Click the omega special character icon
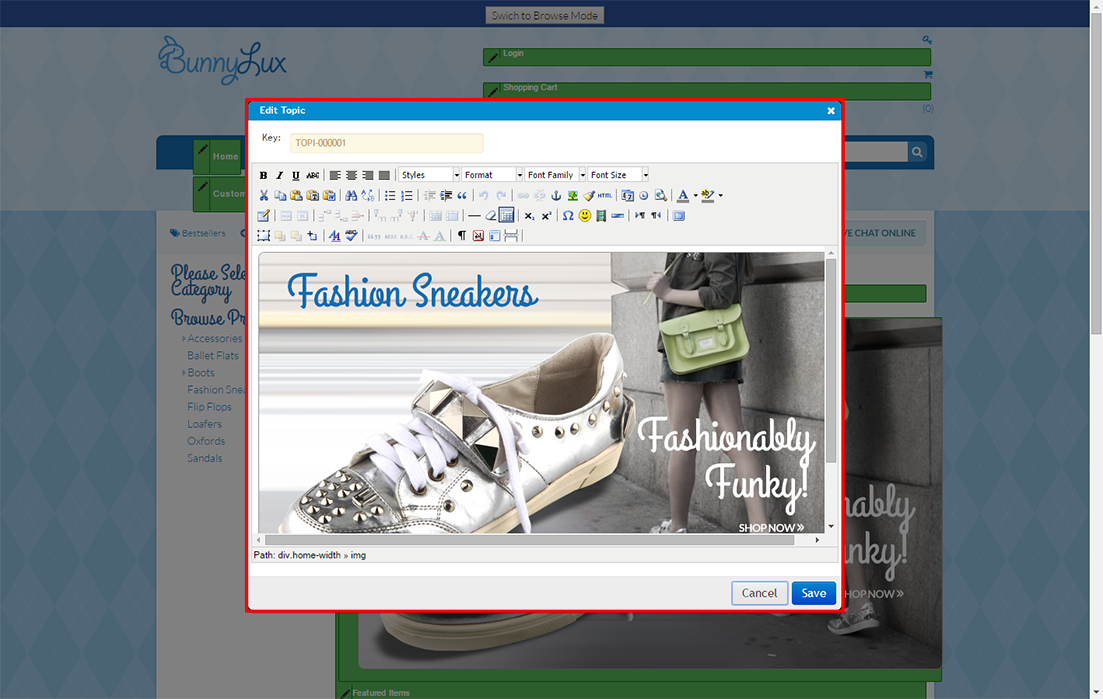 [568, 216]
